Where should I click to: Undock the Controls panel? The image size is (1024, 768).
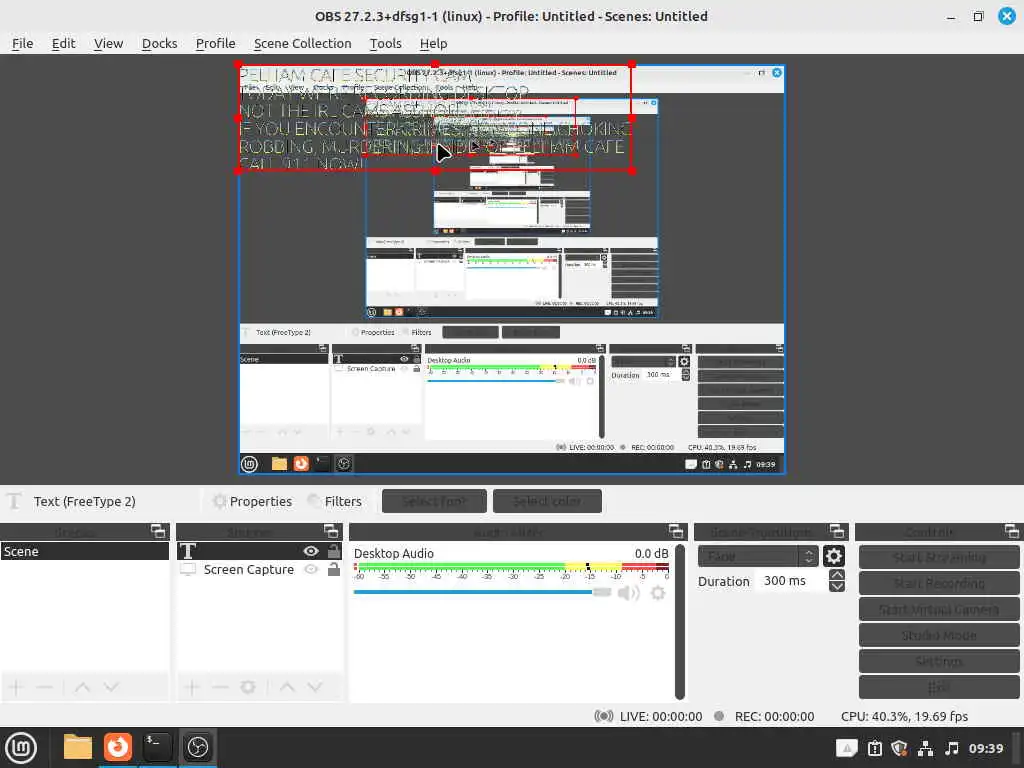coord(1012,531)
